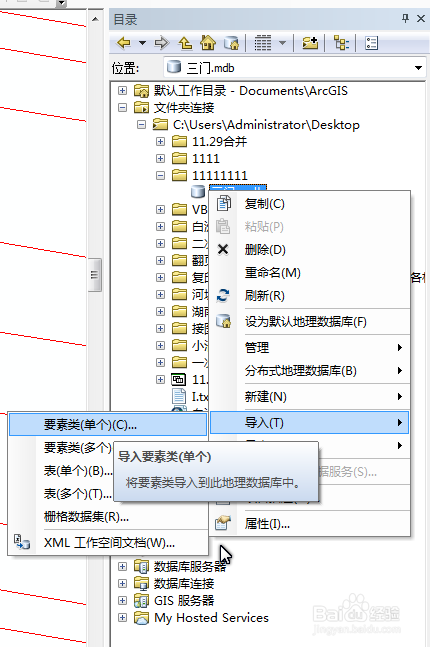Click the view grid icon in toolbar
Viewport: 430px width, 647px height.
(263, 43)
